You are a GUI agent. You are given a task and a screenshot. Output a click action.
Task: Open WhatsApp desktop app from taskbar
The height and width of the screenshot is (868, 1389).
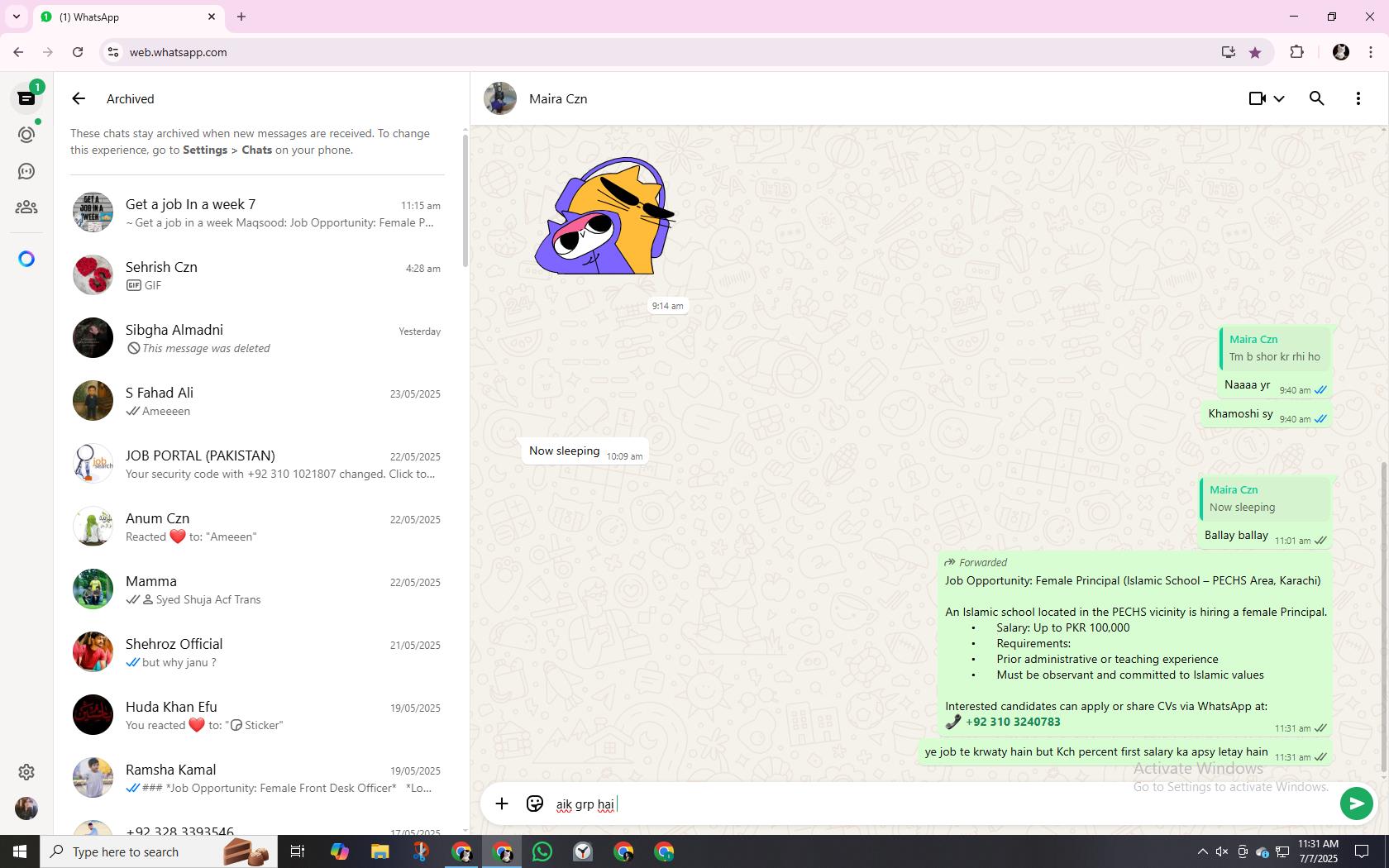pyautogui.click(x=542, y=851)
